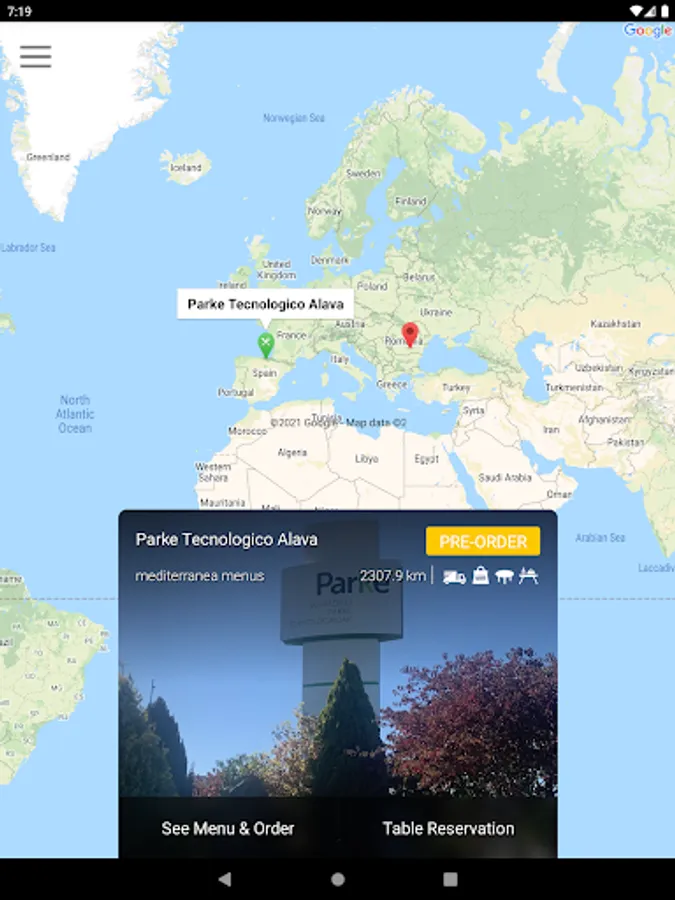Open Table Reservation
Viewport: 675px width, 900px height.
point(448,828)
